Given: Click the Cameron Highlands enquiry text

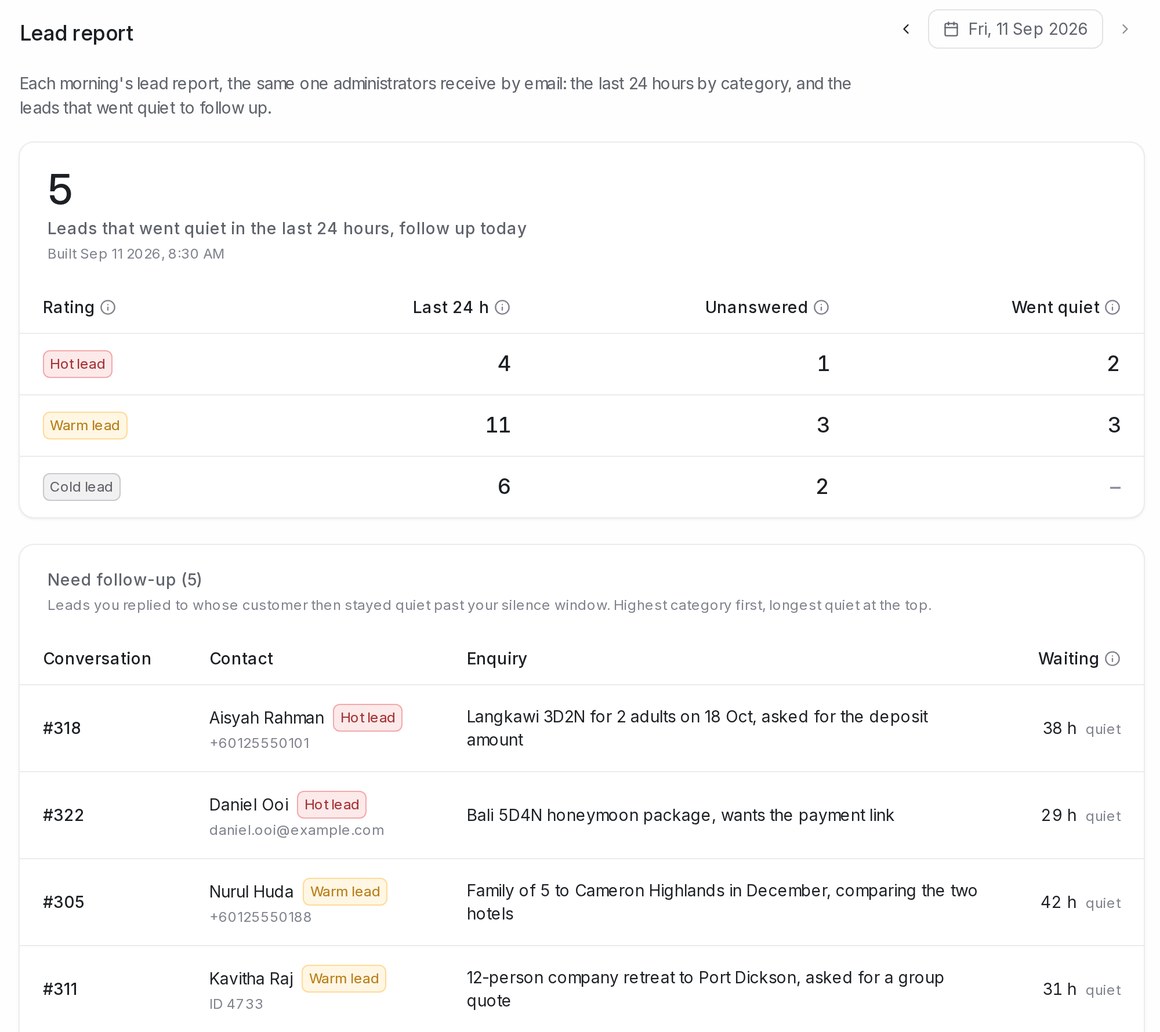Looking at the screenshot, I should 721,902.
